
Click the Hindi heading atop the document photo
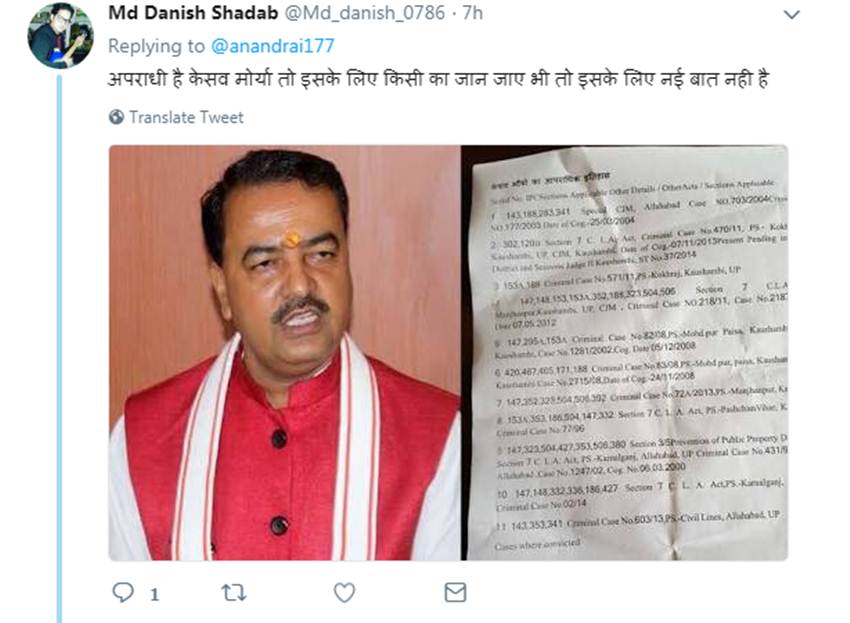click(x=551, y=181)
